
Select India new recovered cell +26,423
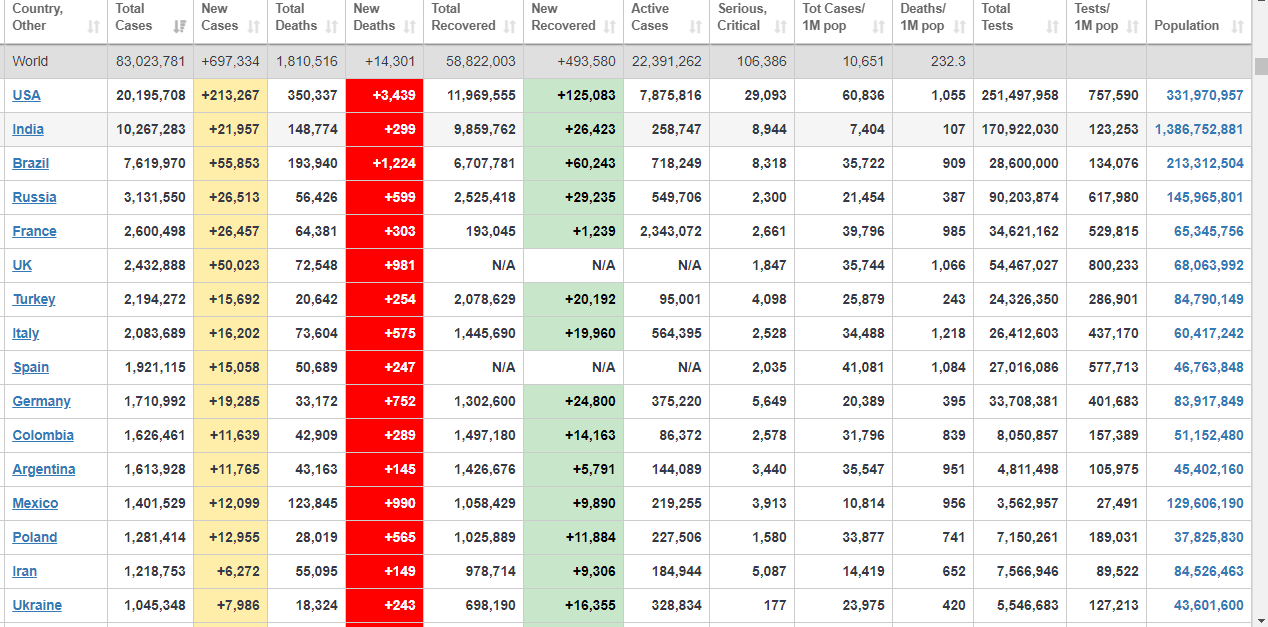click(573, 129)
